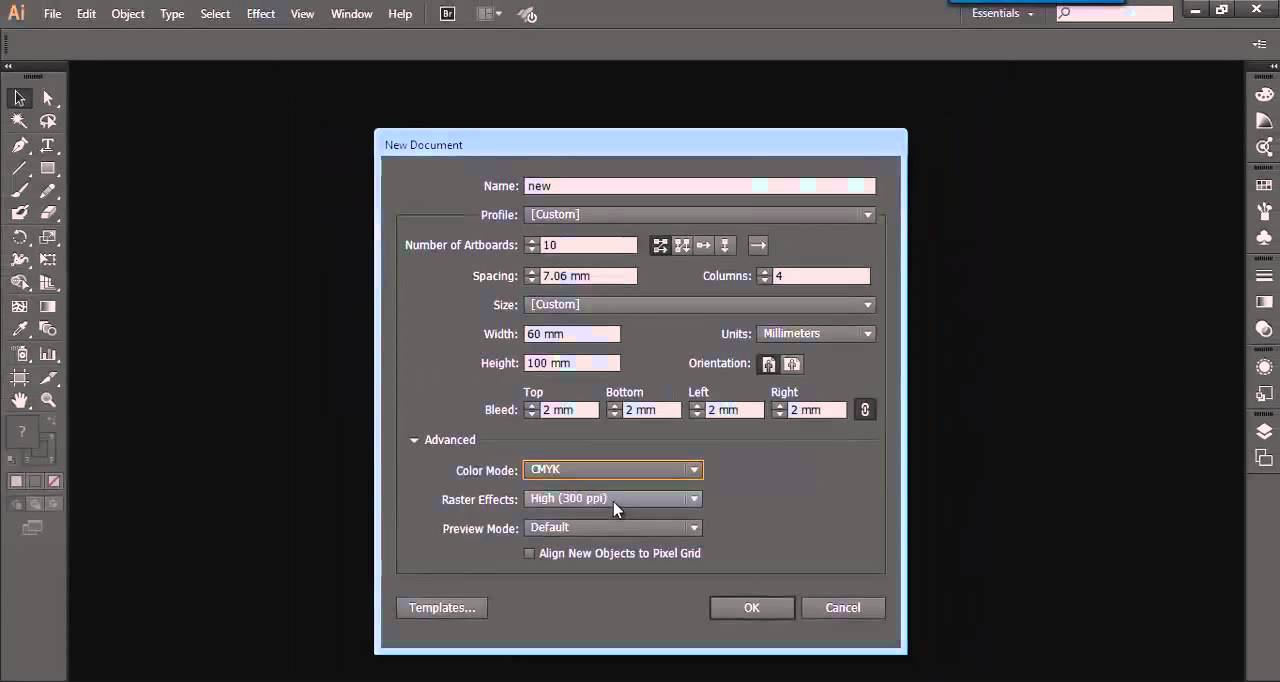Open the Edit menu

[86, 14]
